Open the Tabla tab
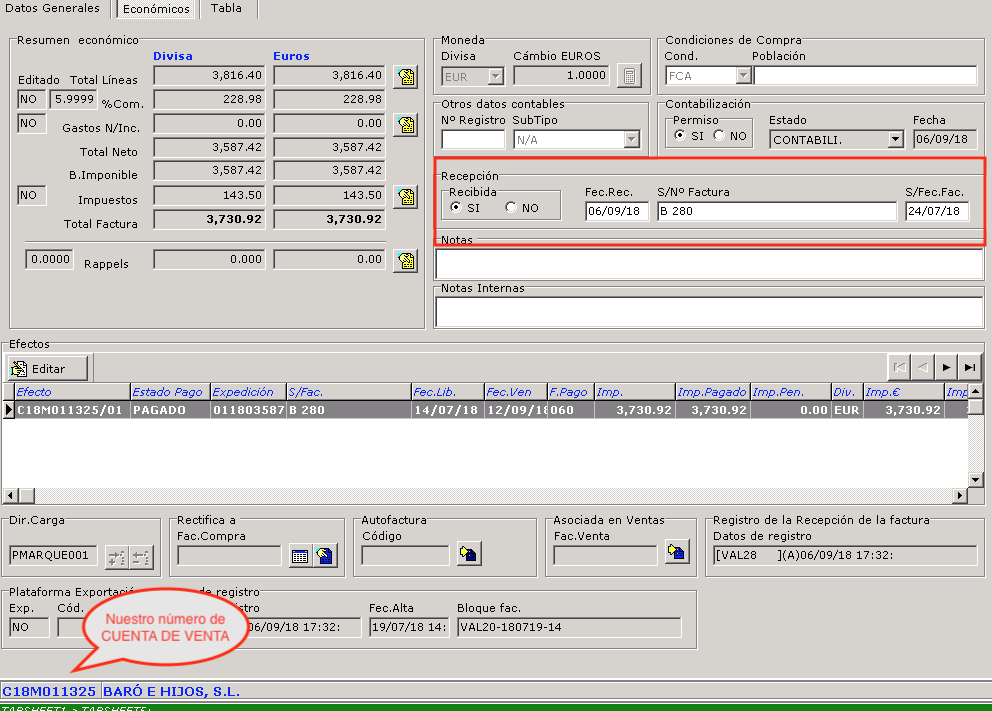The height and width of the screenshot is (711, 992). tap(226, 9)
